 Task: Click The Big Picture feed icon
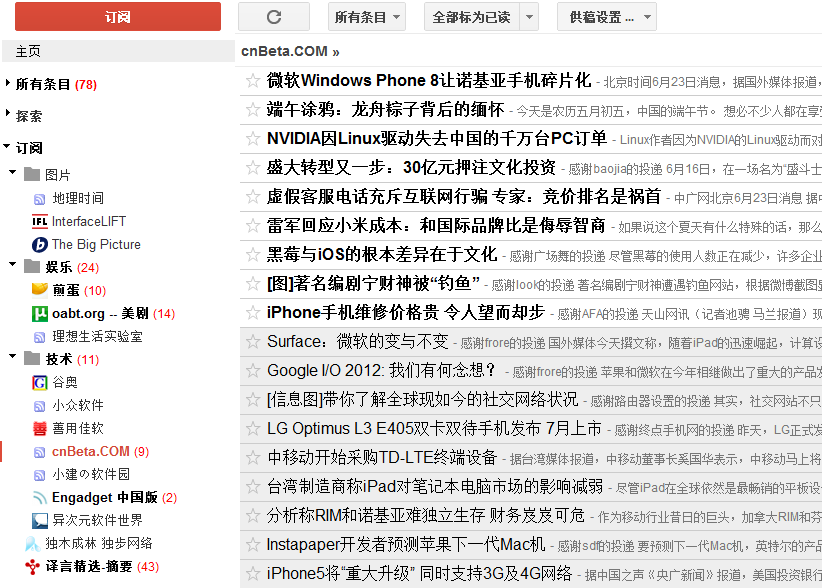pos(39,245)
